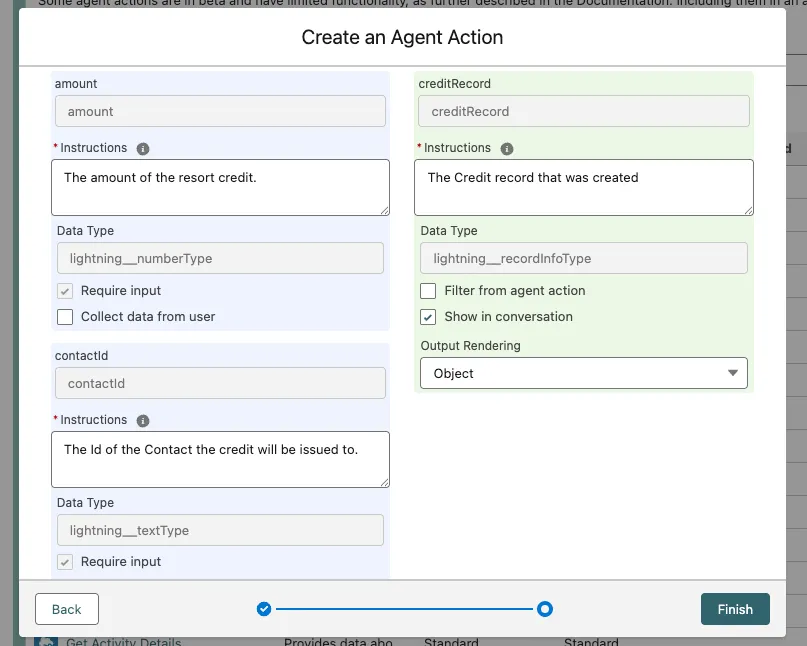Go Back to the previous step
The width and height of the screenshot is (807, 646).
(67, 609)
